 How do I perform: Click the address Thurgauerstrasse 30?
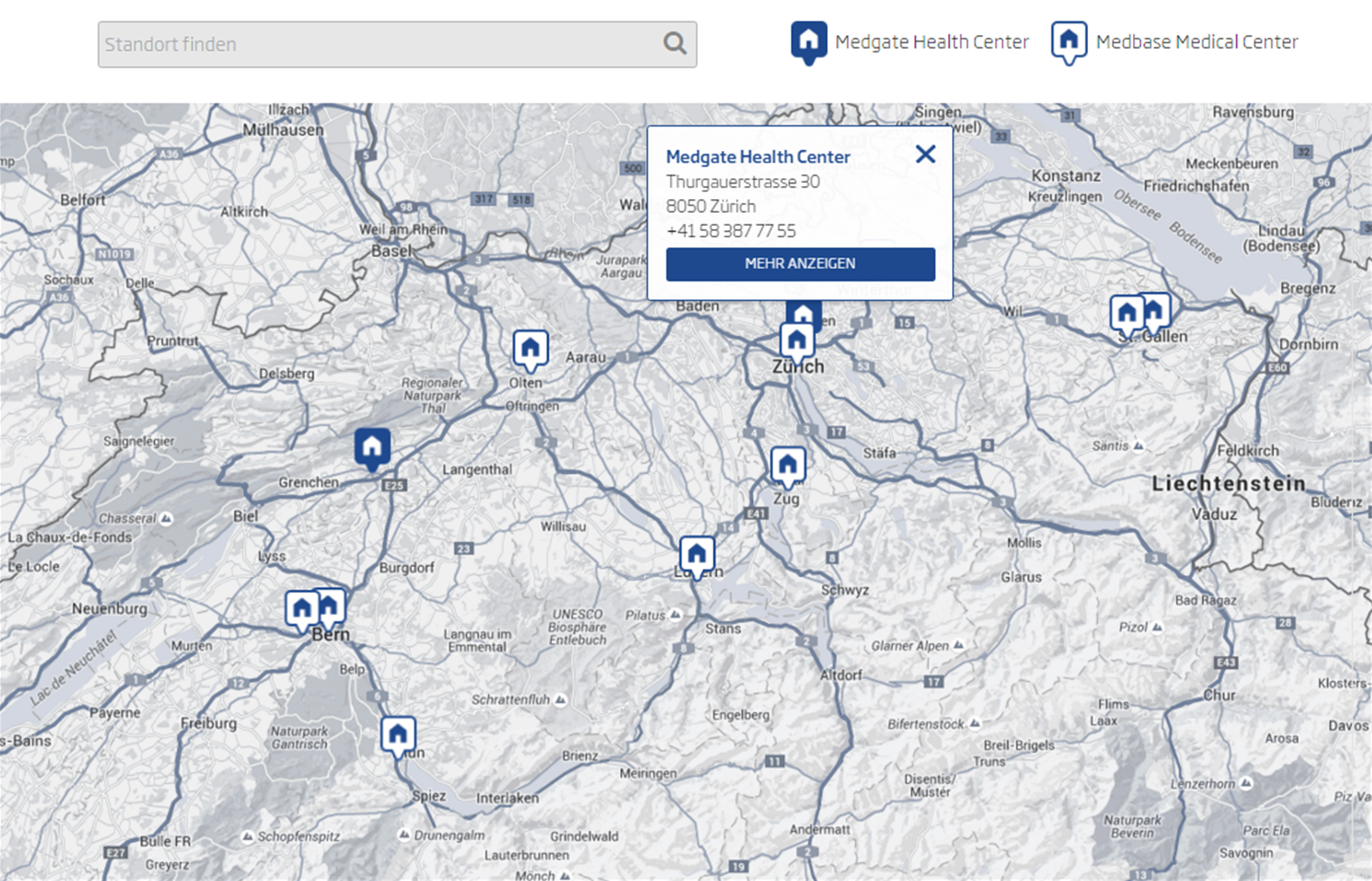click(743, 182)
